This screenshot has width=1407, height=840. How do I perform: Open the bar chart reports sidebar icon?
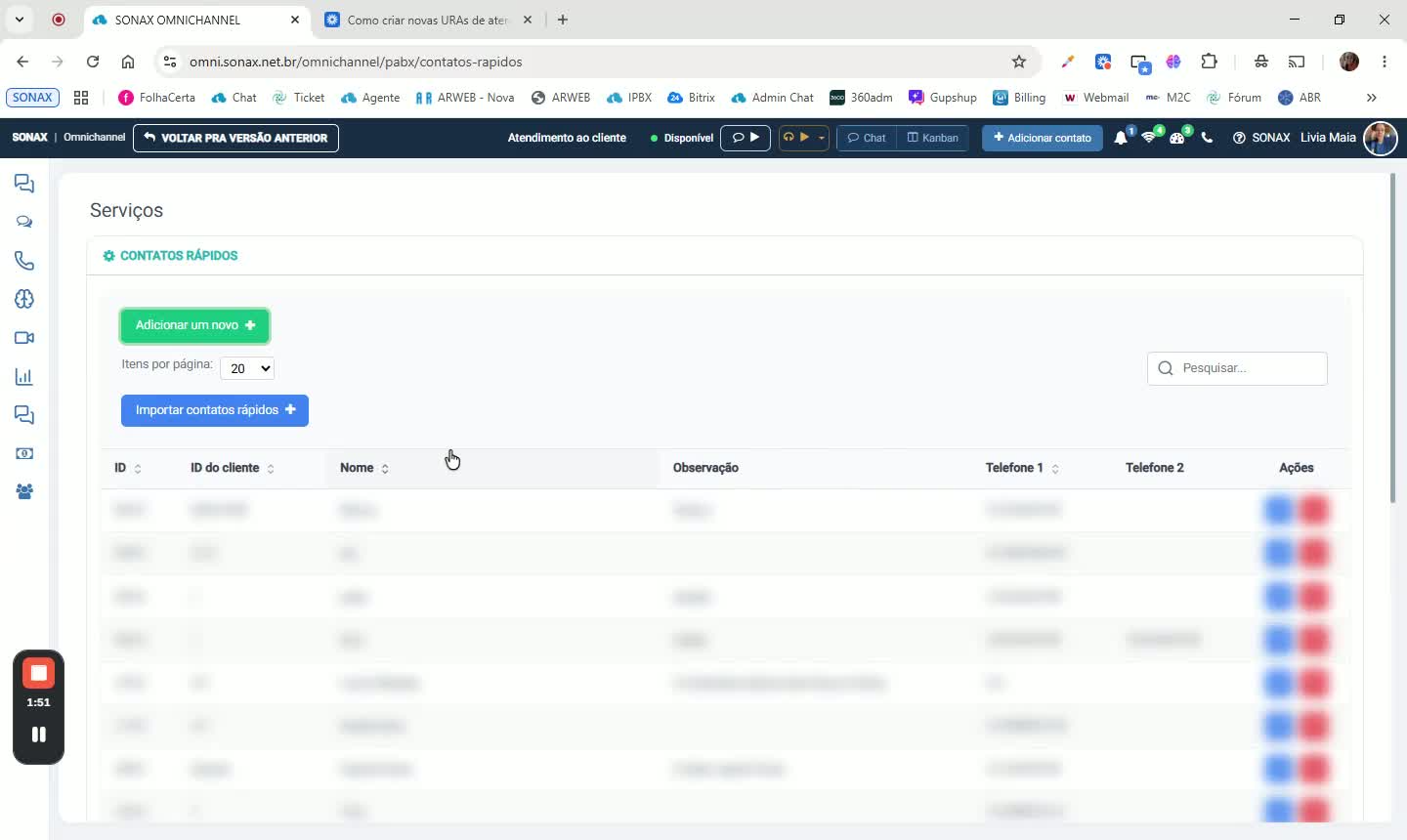tap(24, 376)
